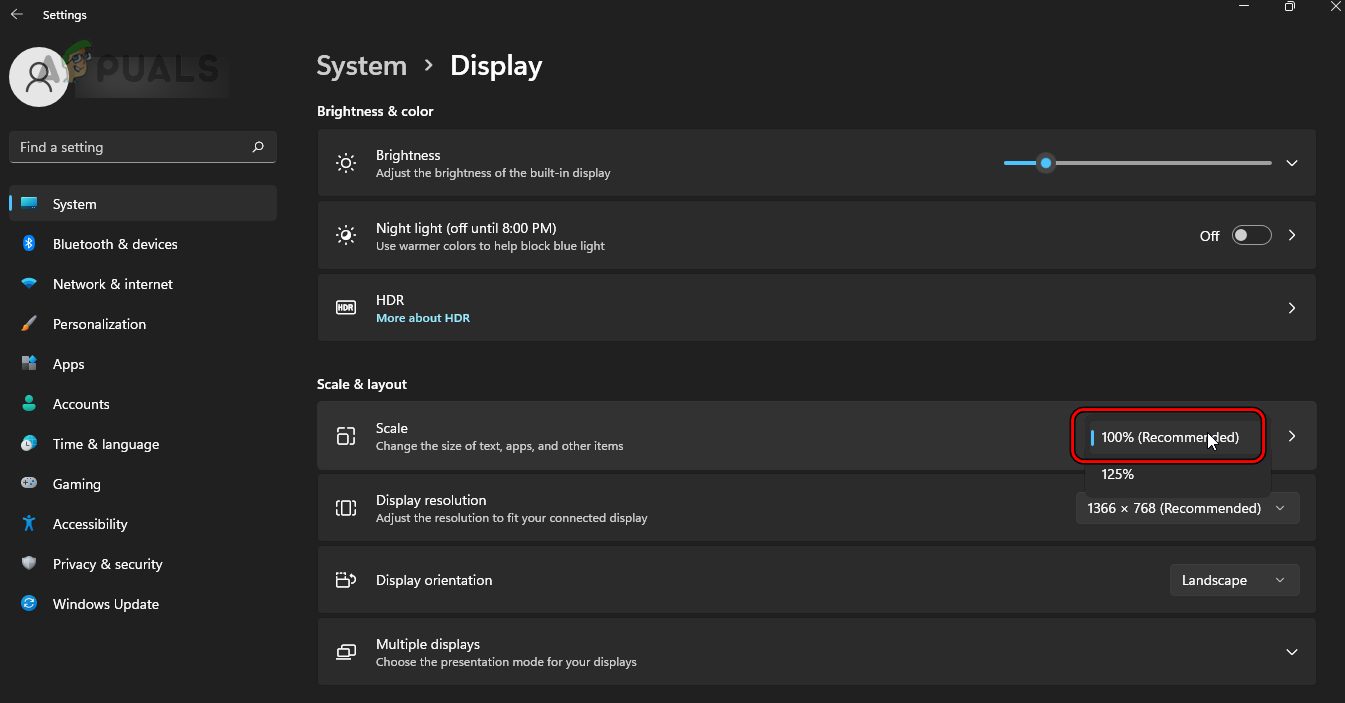The height and width of the screenshot is (703, 1345).
Task: Open the Landscape orientation dropdown
Action: pos(1234,579)
